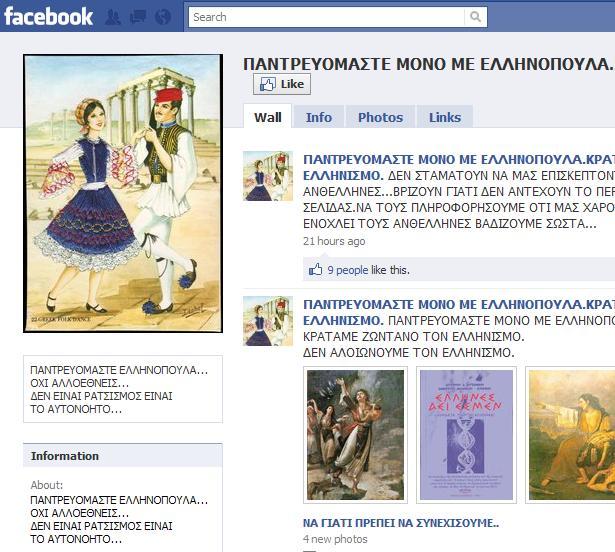Open page name link in photos post
Screen dimensions: 615x552
pyautogui.click(x=459, y=312)
